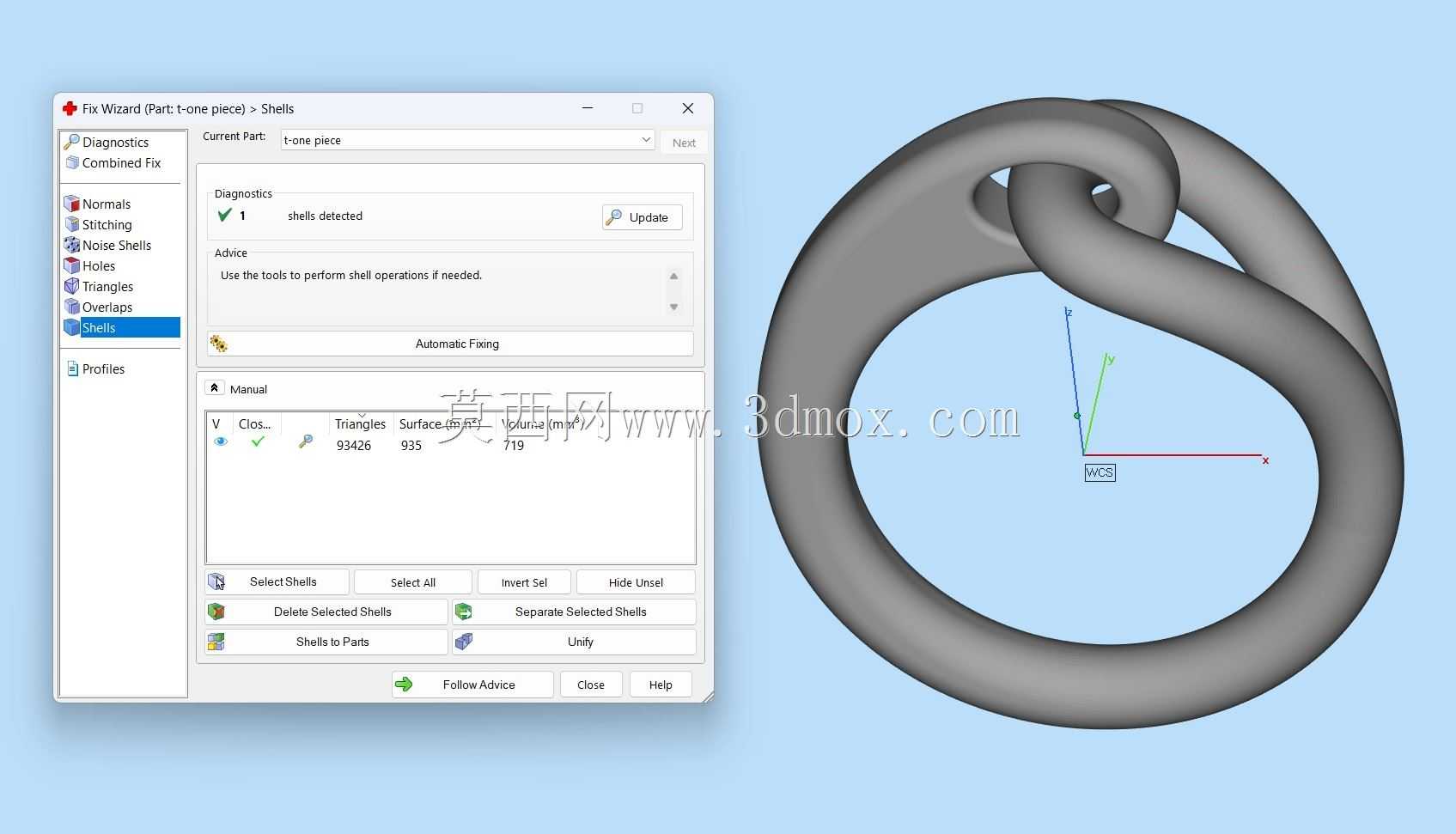Viewport: 1456px width, 834px height.
Task: Sort by Clos... column header
Action: (255, 423)
